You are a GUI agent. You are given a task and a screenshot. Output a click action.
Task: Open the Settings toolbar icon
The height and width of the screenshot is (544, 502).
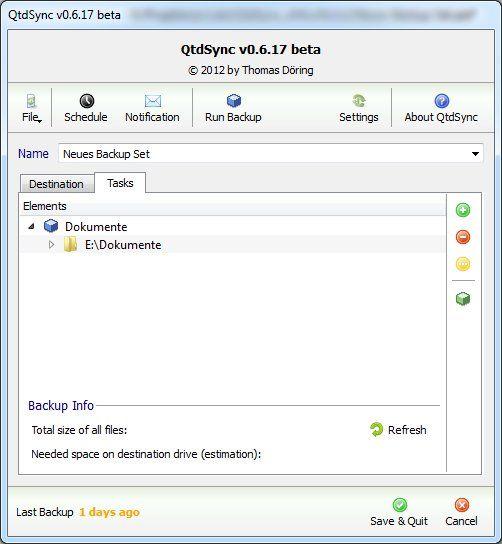359,101
